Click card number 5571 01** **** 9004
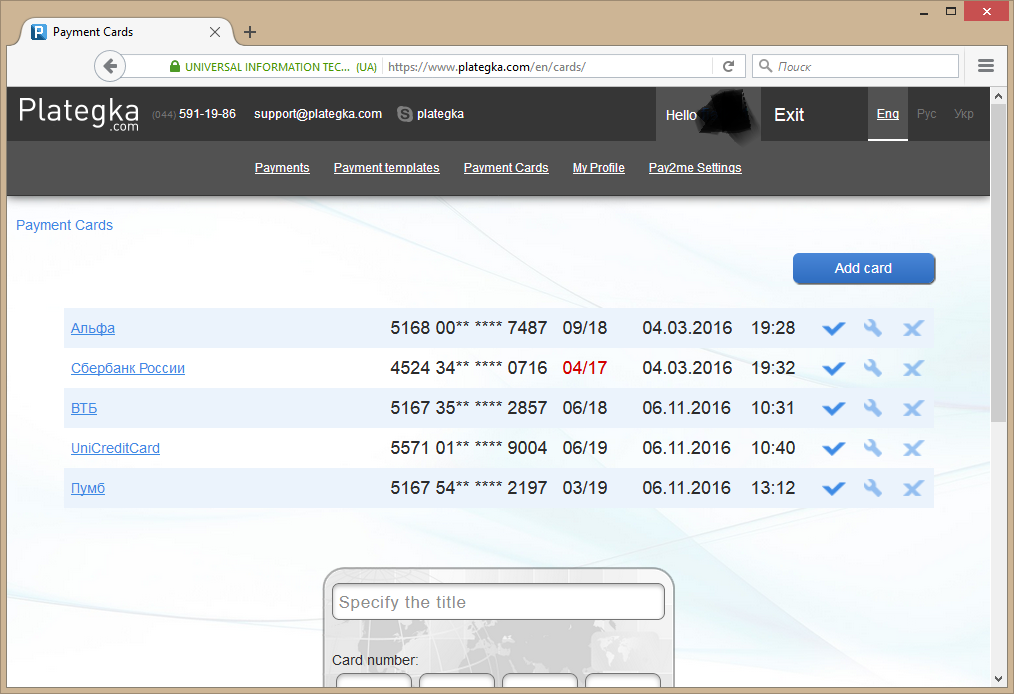Viewport: 1014px width, 694px height. pos(469,448)
